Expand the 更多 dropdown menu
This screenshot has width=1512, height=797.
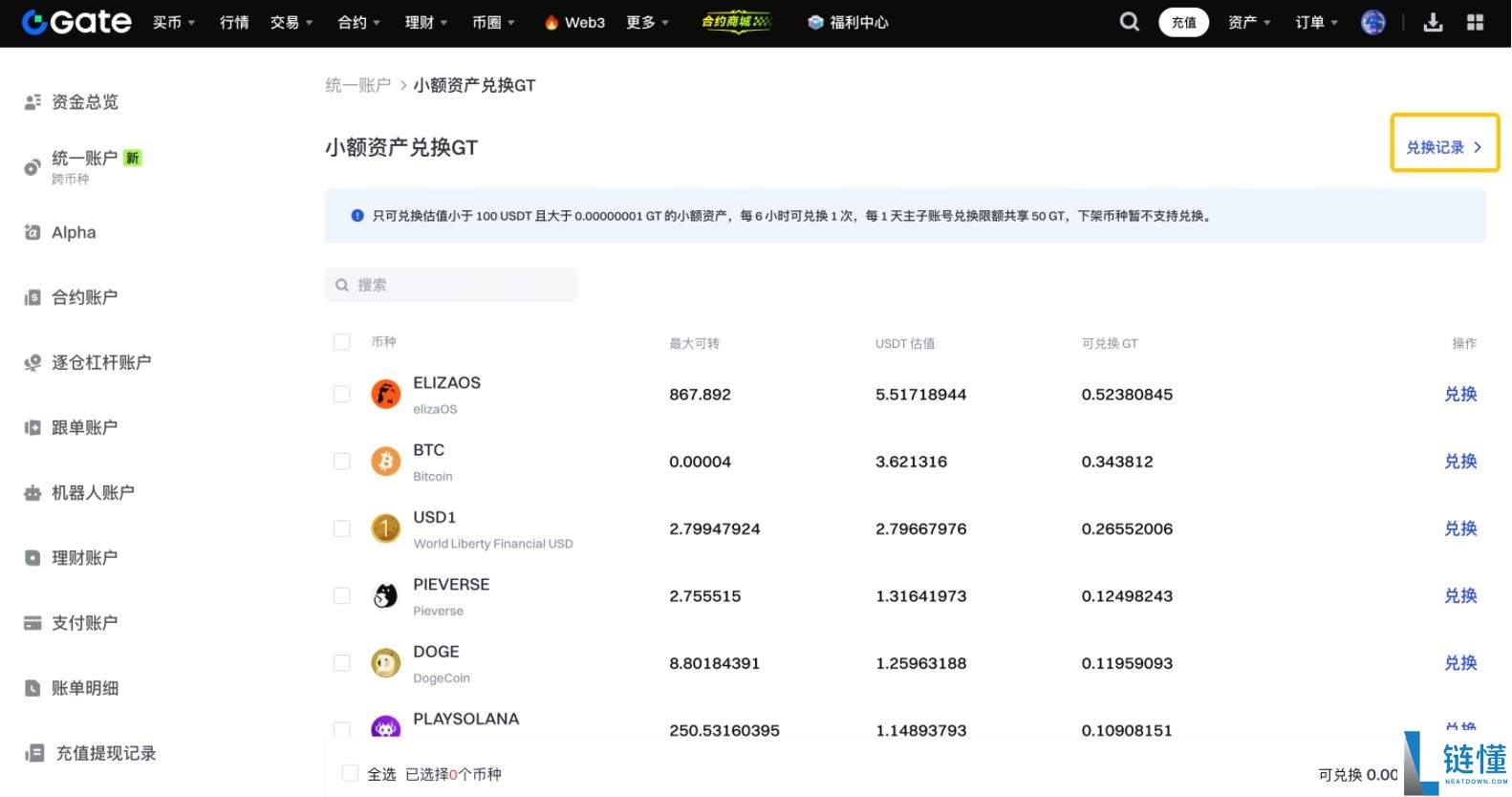coord(647,22)
